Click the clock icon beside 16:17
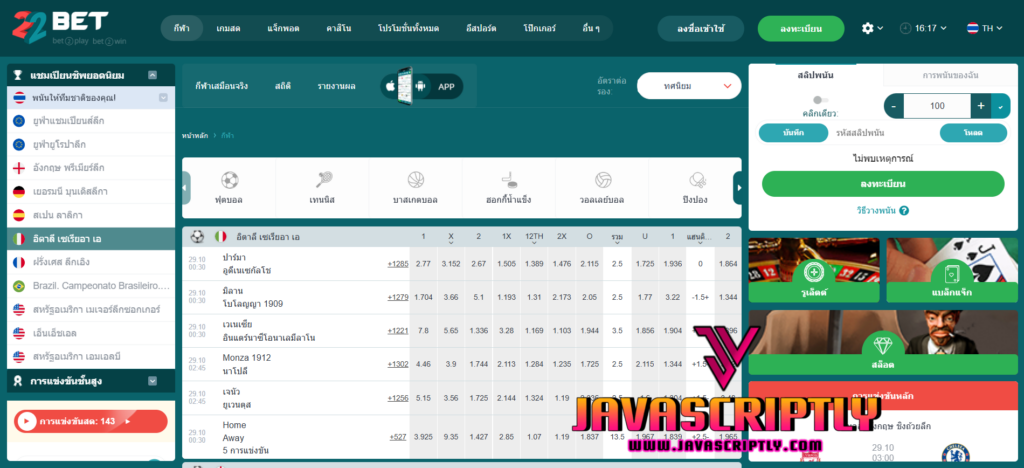 click(905, 28)
